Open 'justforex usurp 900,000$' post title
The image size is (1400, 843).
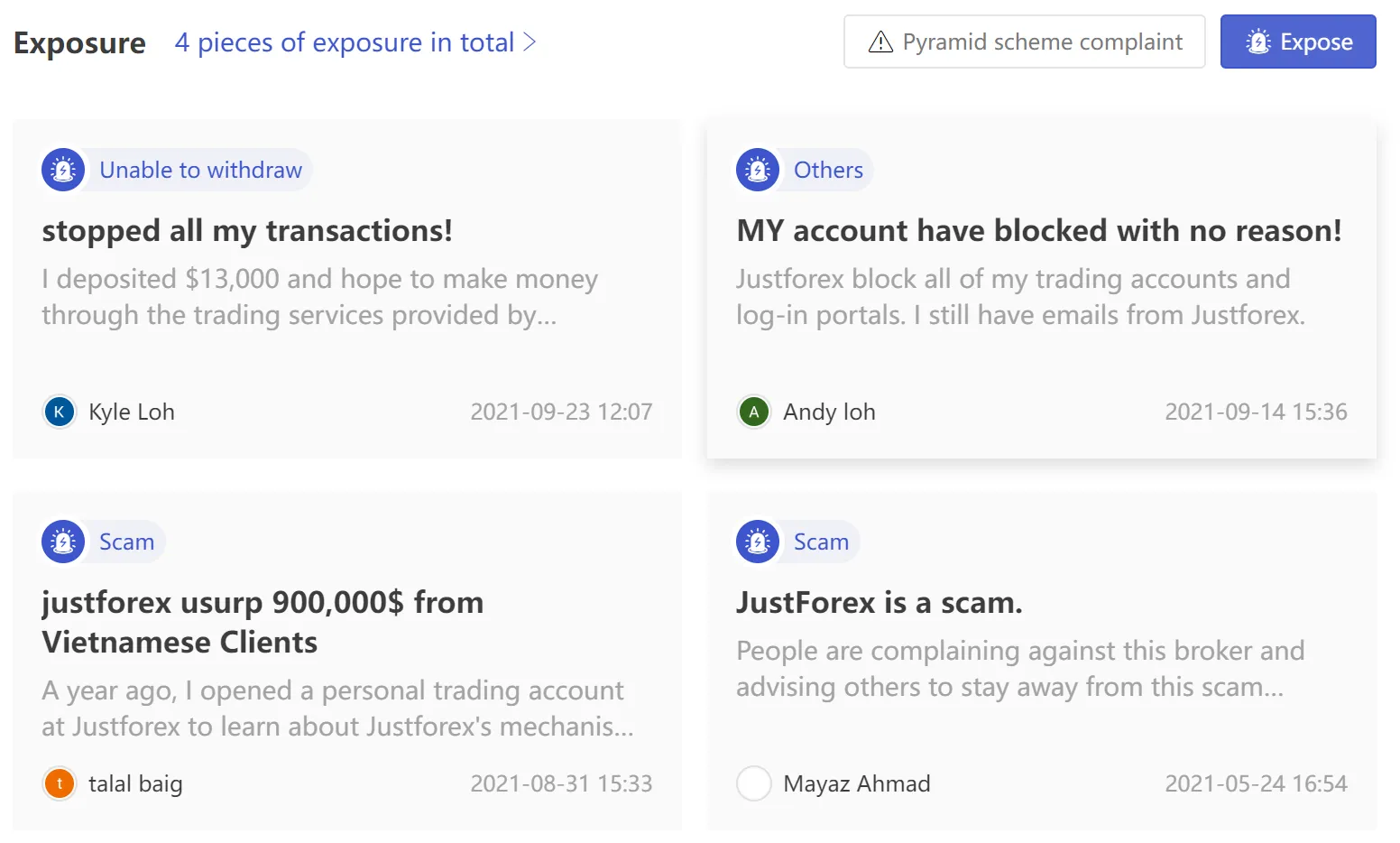coord(262,622)
